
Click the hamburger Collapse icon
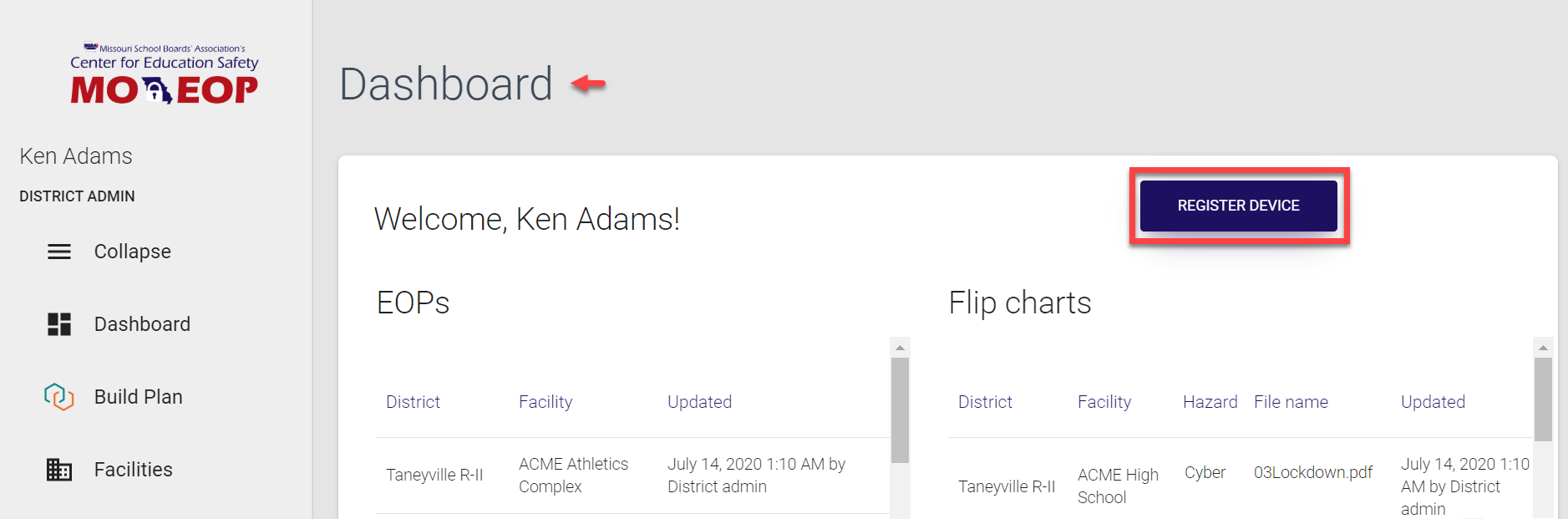pos(59,252)
